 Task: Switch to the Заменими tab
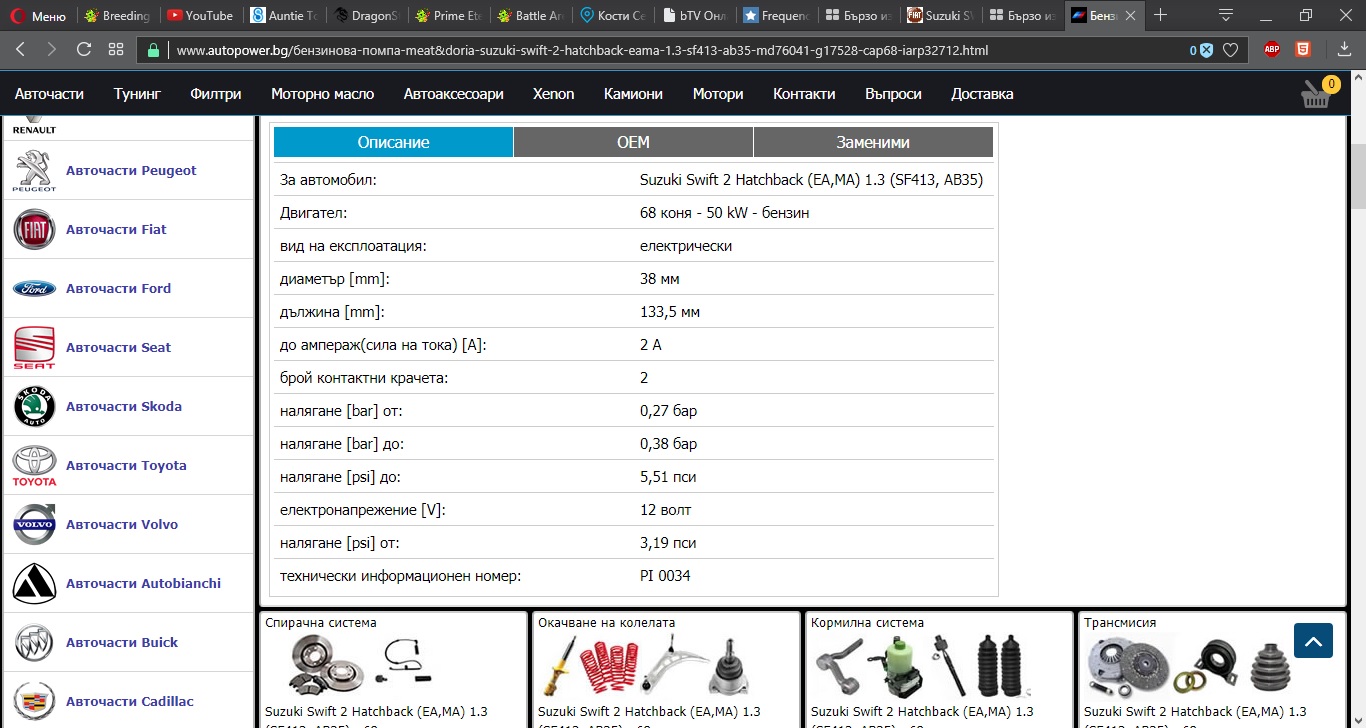coord(873,142)
